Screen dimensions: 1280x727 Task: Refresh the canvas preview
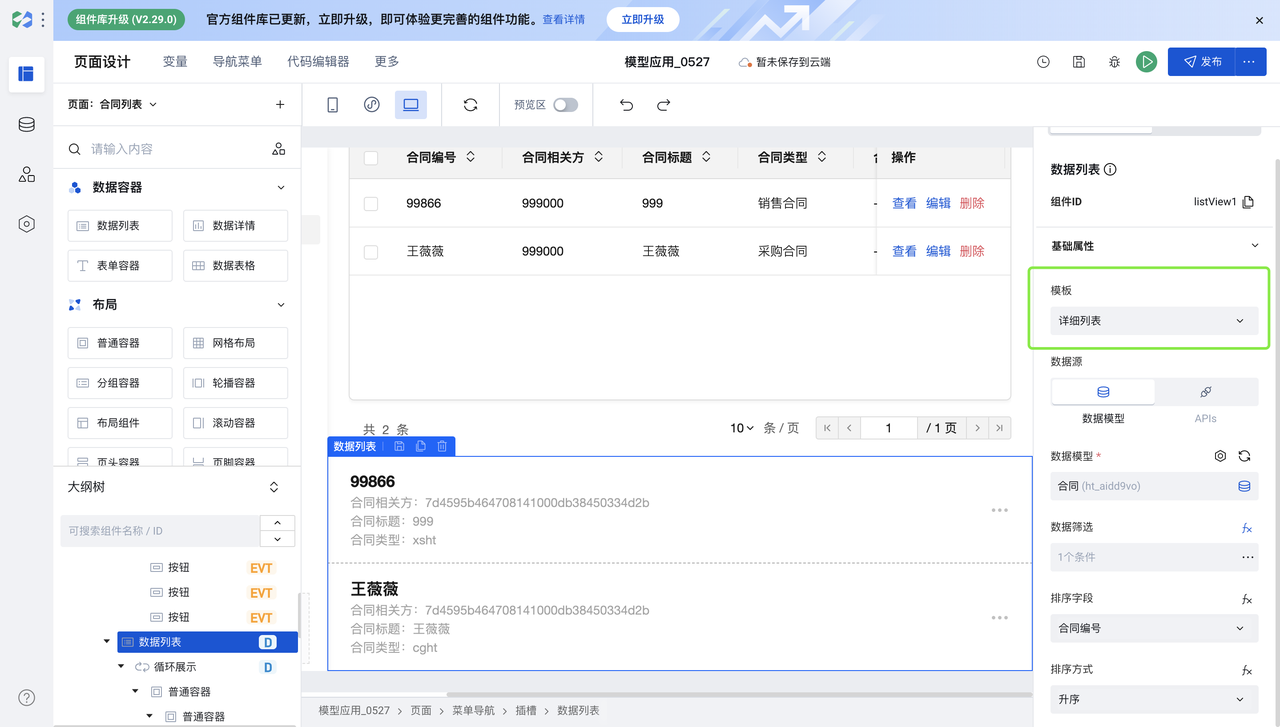point(470,105)
